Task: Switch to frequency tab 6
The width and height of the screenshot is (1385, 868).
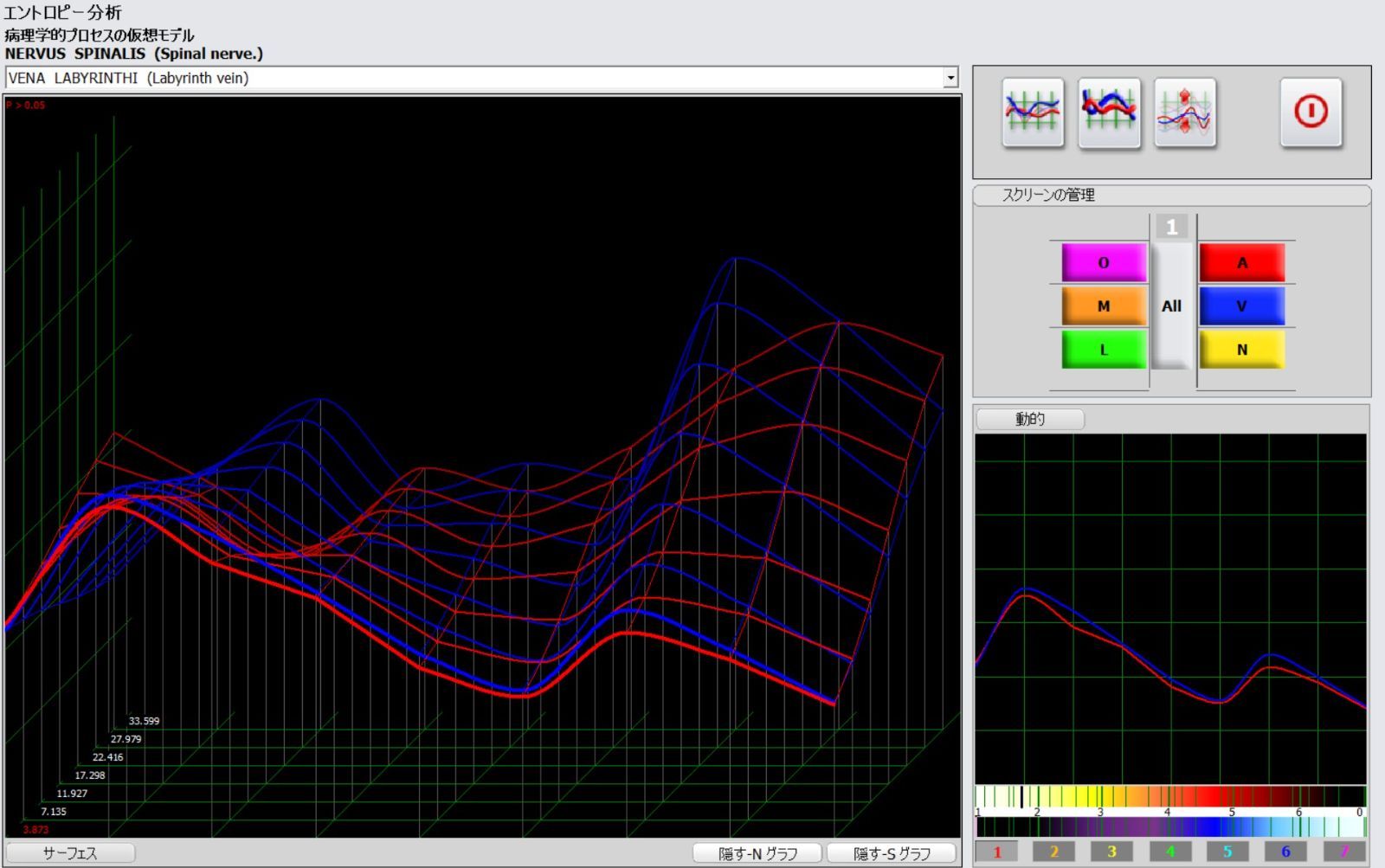Action: [x=1285, y=852]
